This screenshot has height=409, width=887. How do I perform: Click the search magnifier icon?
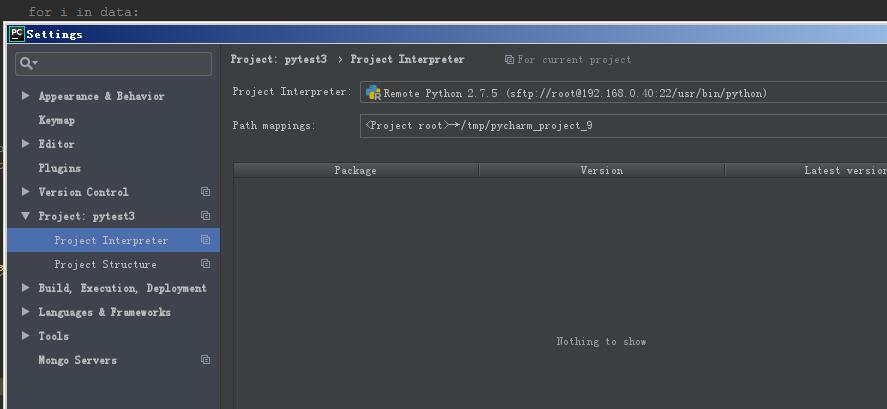coord(26,63)
